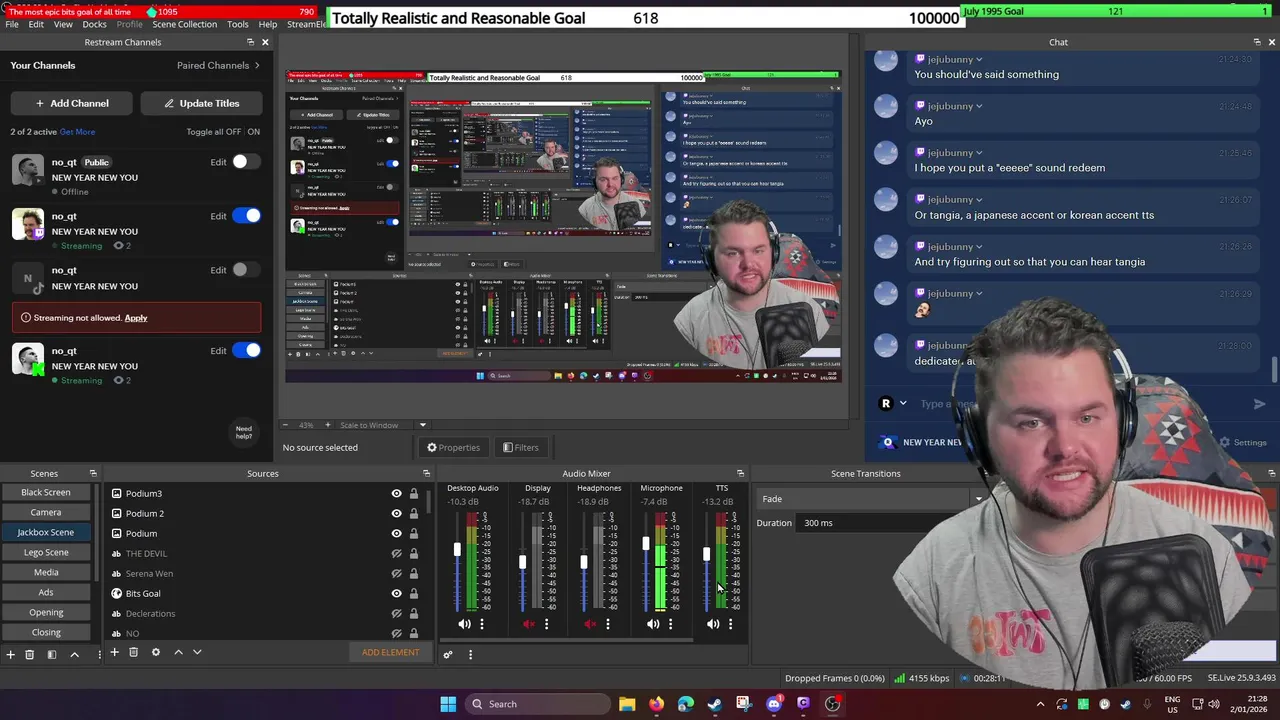Open the Scene Collection menu
The height and width of the screenshot is (720, 1280).
[x=184, y=24]
